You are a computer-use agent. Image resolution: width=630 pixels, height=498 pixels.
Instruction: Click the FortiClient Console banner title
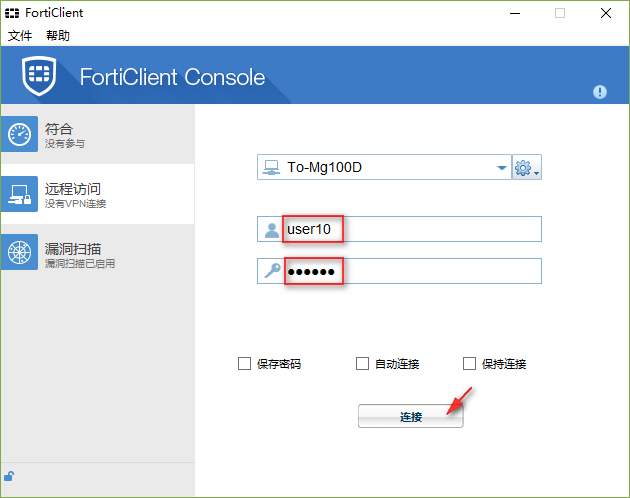point(172,77)
